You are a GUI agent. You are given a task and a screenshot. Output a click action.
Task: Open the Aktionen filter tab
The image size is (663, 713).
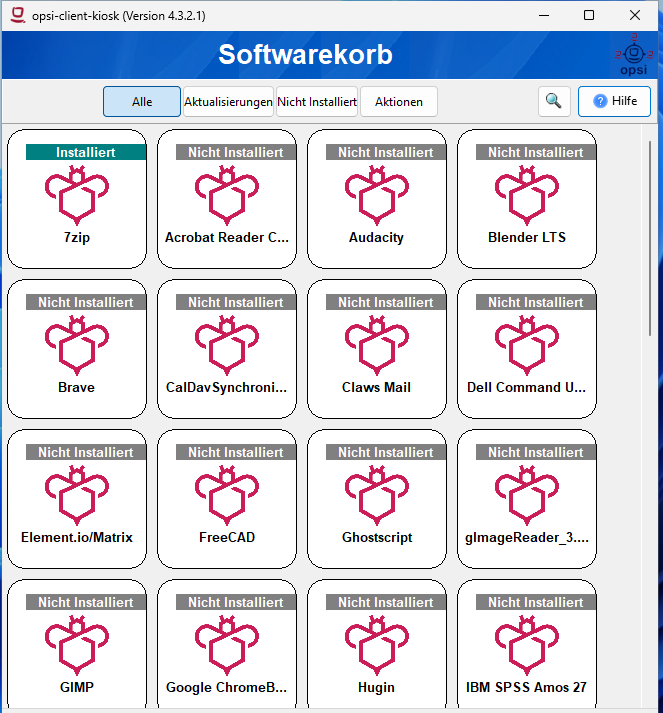click(399, 101)
